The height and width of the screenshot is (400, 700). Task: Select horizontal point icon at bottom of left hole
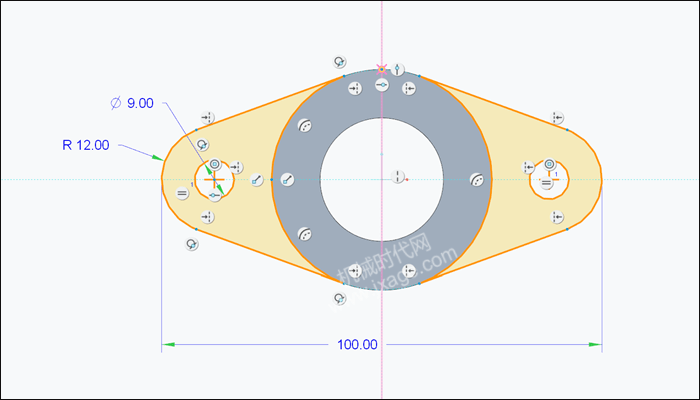pos(215,196)
